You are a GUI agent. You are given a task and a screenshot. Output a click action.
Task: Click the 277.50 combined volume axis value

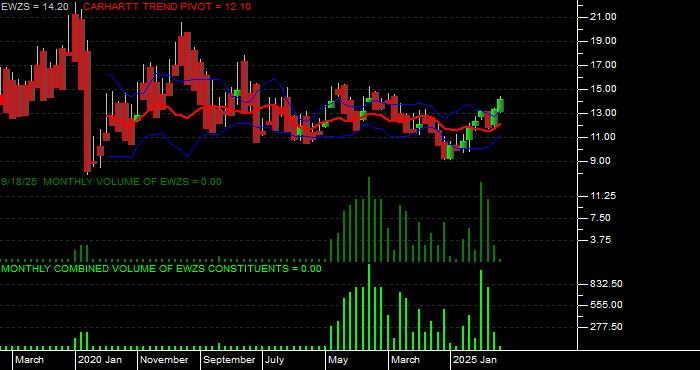pos(606,327)
